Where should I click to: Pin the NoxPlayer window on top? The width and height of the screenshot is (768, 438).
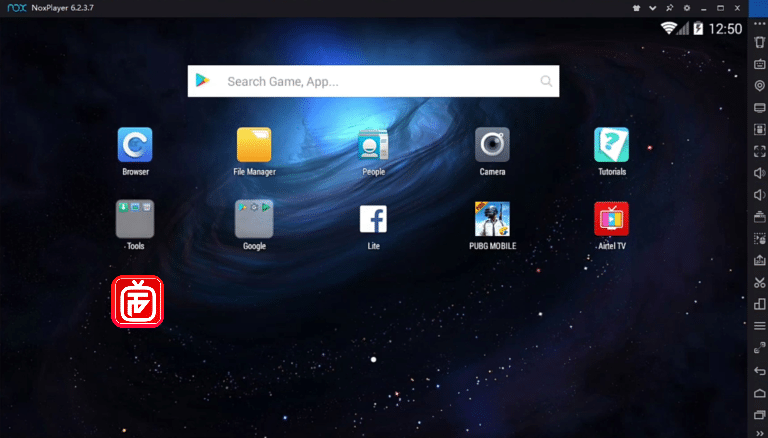coord(670,8)
